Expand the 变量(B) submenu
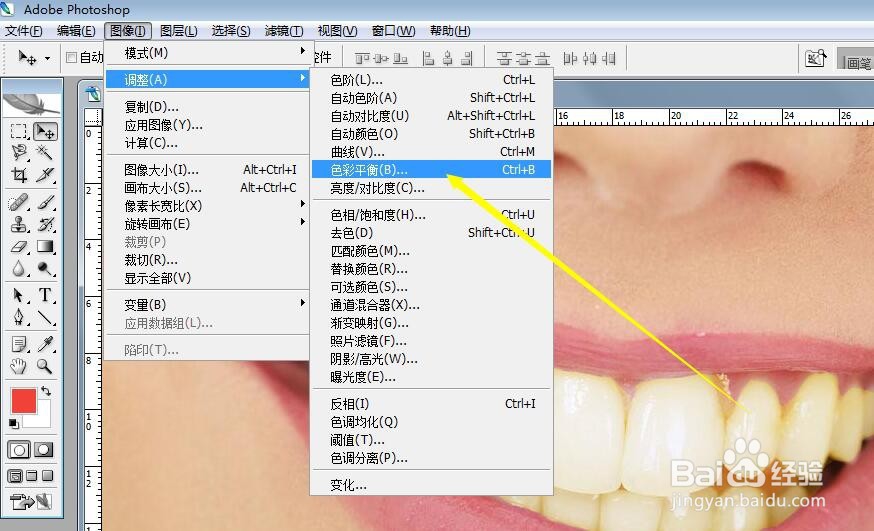This screenshot has width=874, height=531. [207, 304]
